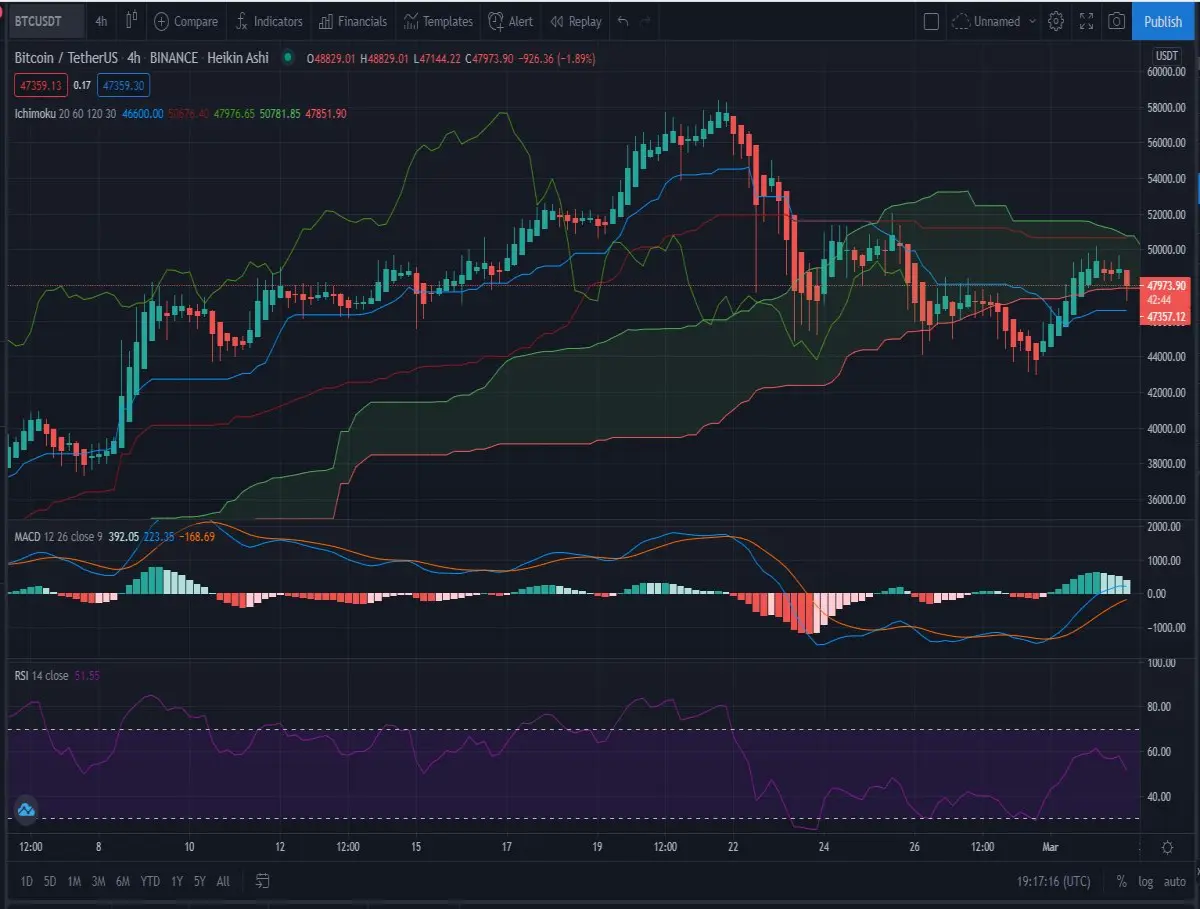
Task: Select the YTD date range
Action: (150, 881)
